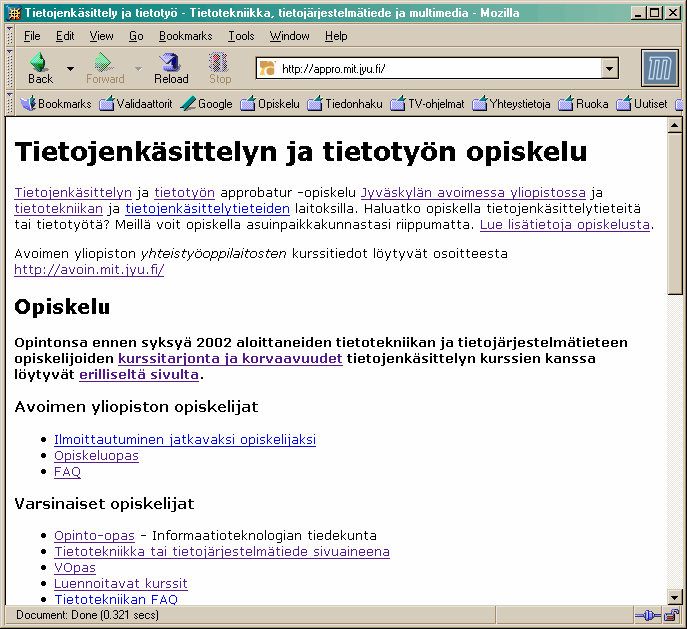Click the 'Avoimen yliopiston opiskelijat' heading text
Screen dimensions: 687x629
[x=136, y=407]
